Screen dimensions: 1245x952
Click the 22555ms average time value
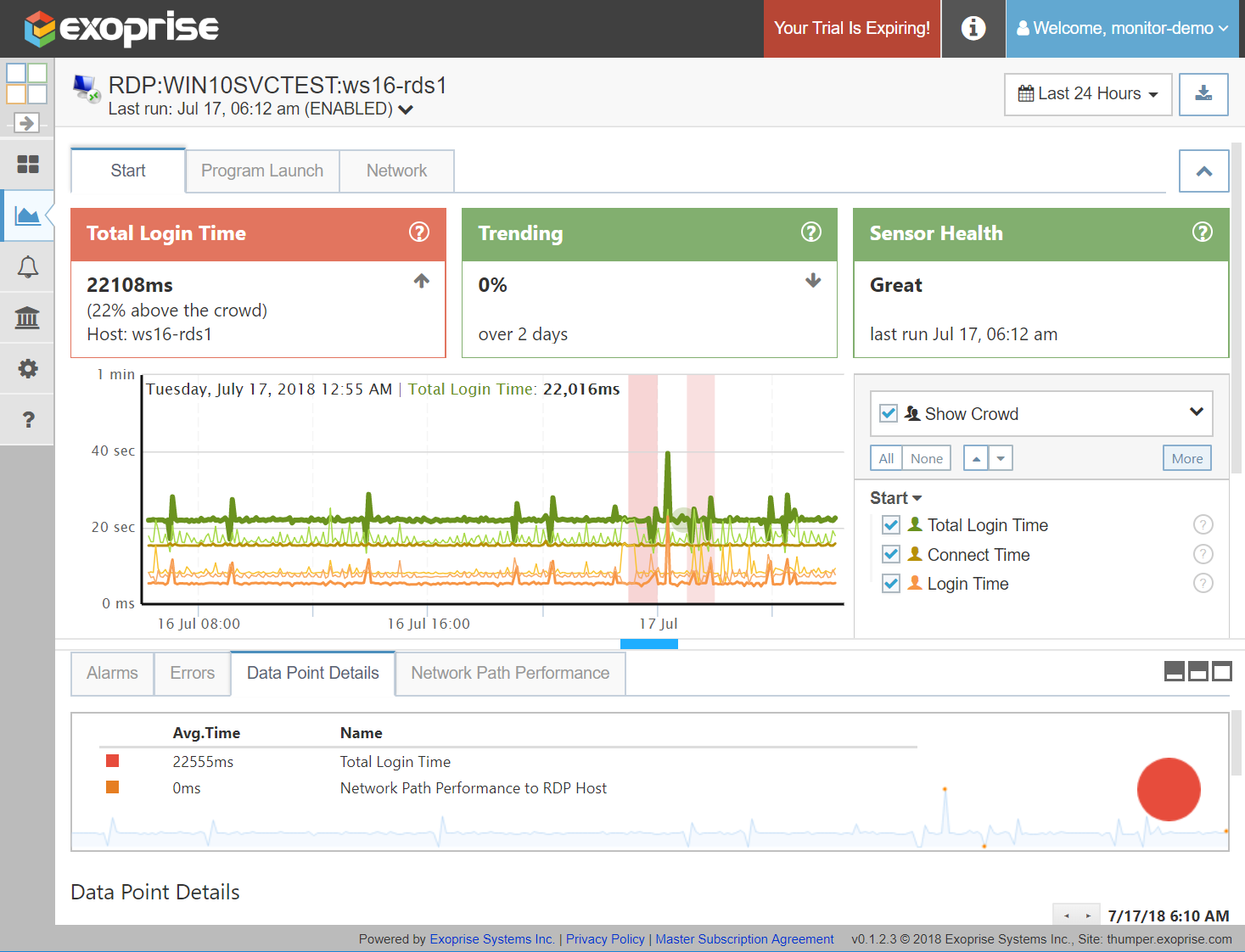[203, 762]
